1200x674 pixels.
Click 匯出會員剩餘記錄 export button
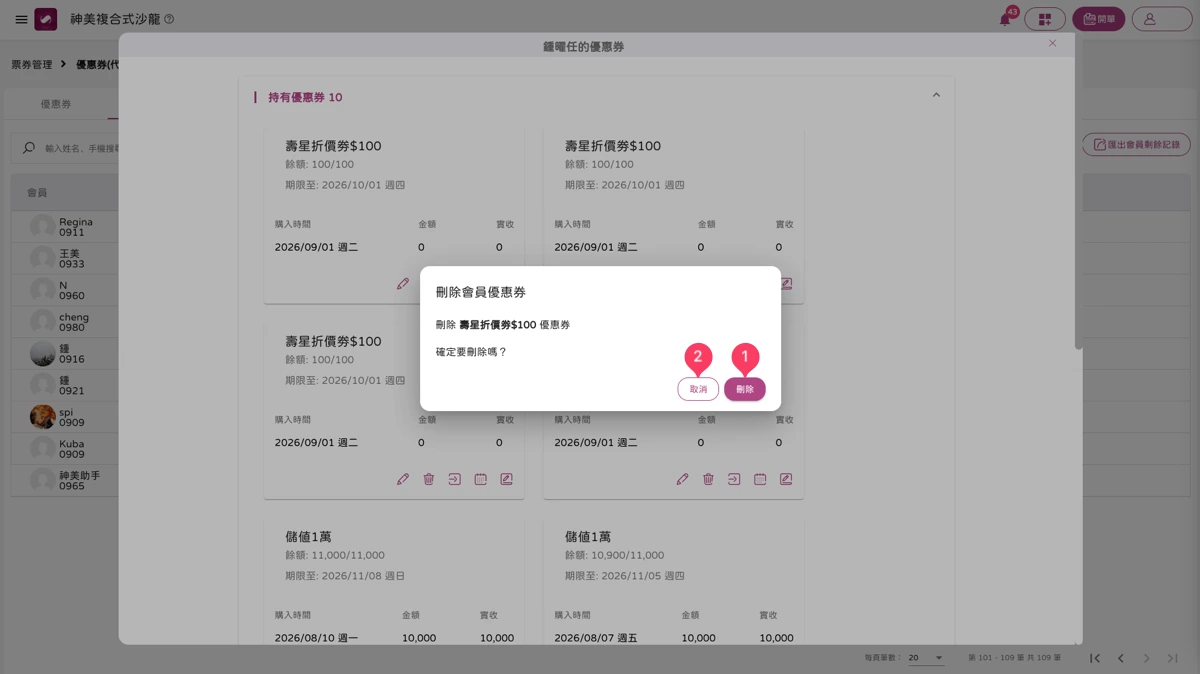pos(1136,145)
